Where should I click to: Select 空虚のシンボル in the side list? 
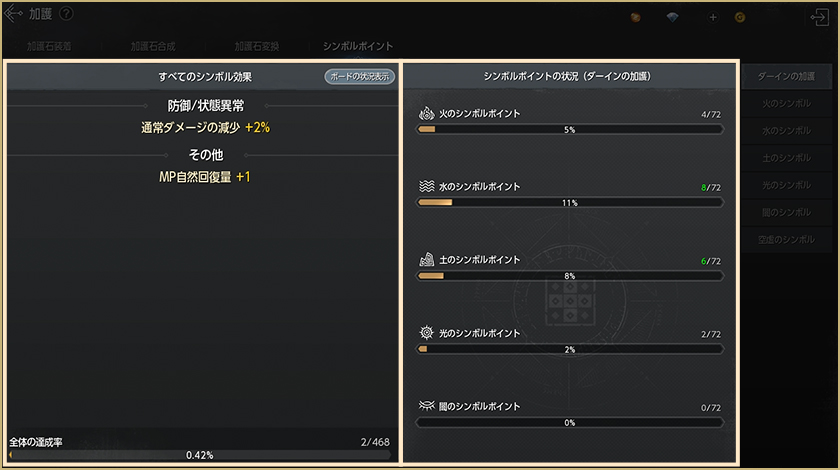click(x=786, y=239)
